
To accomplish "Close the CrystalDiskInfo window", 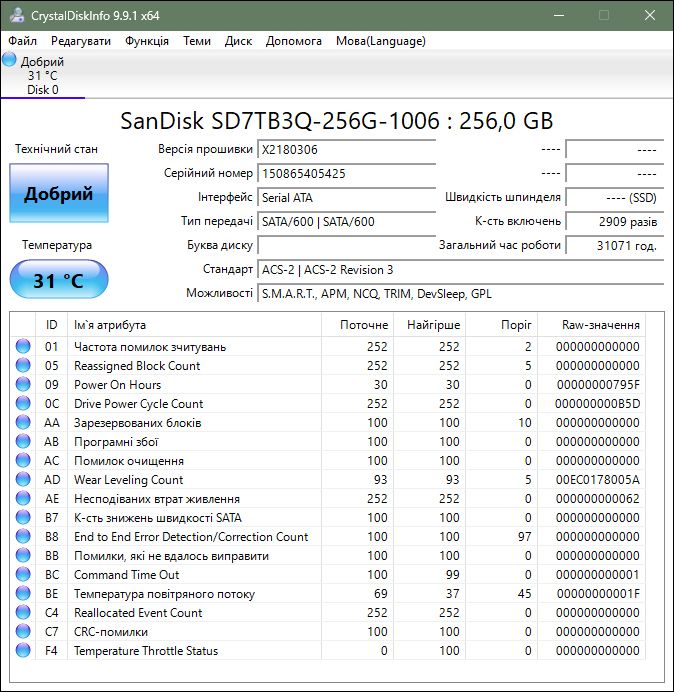I will 650,15.
